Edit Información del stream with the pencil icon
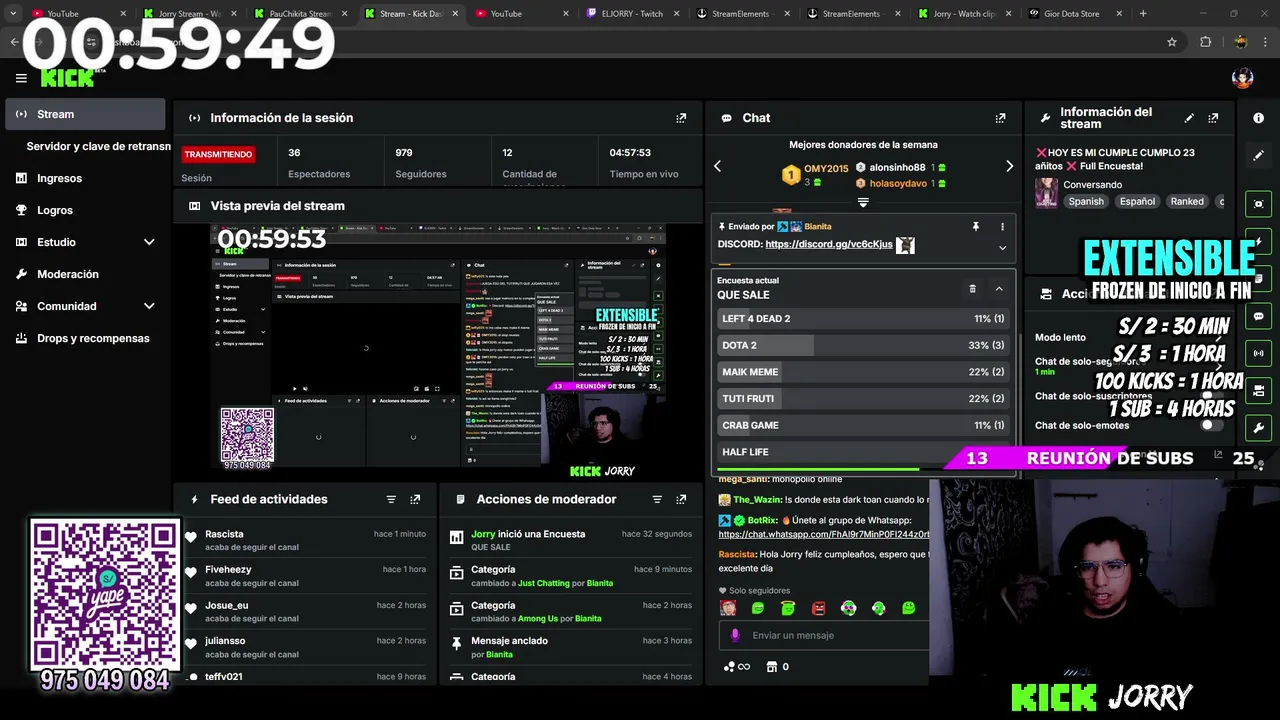 (1189, 118)
